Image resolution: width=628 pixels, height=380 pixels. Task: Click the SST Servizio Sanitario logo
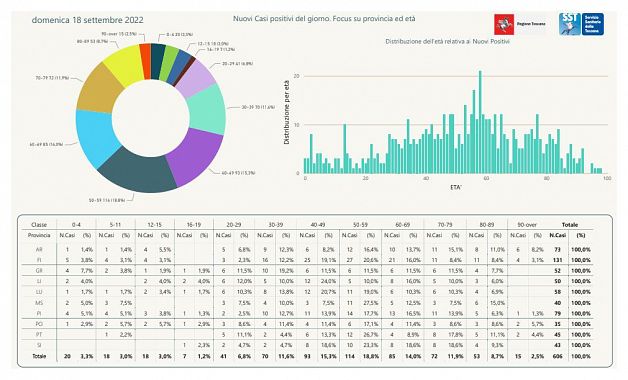pos(581,24)
